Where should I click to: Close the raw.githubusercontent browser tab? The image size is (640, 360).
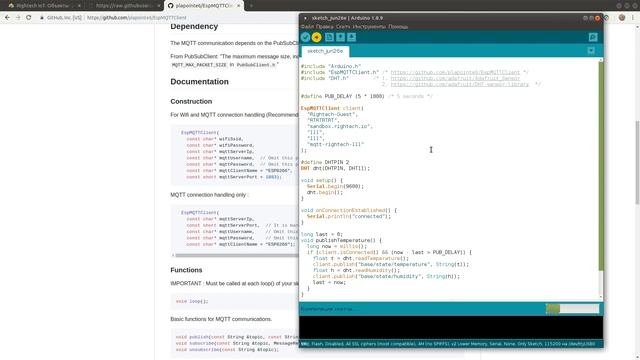[158, 6]
